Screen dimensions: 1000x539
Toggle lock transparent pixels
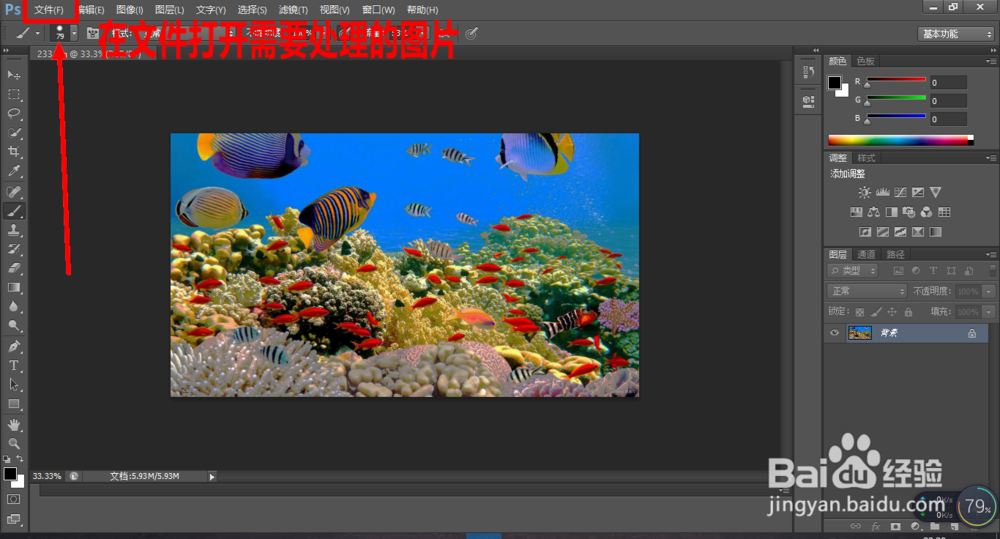click(860, 312)
